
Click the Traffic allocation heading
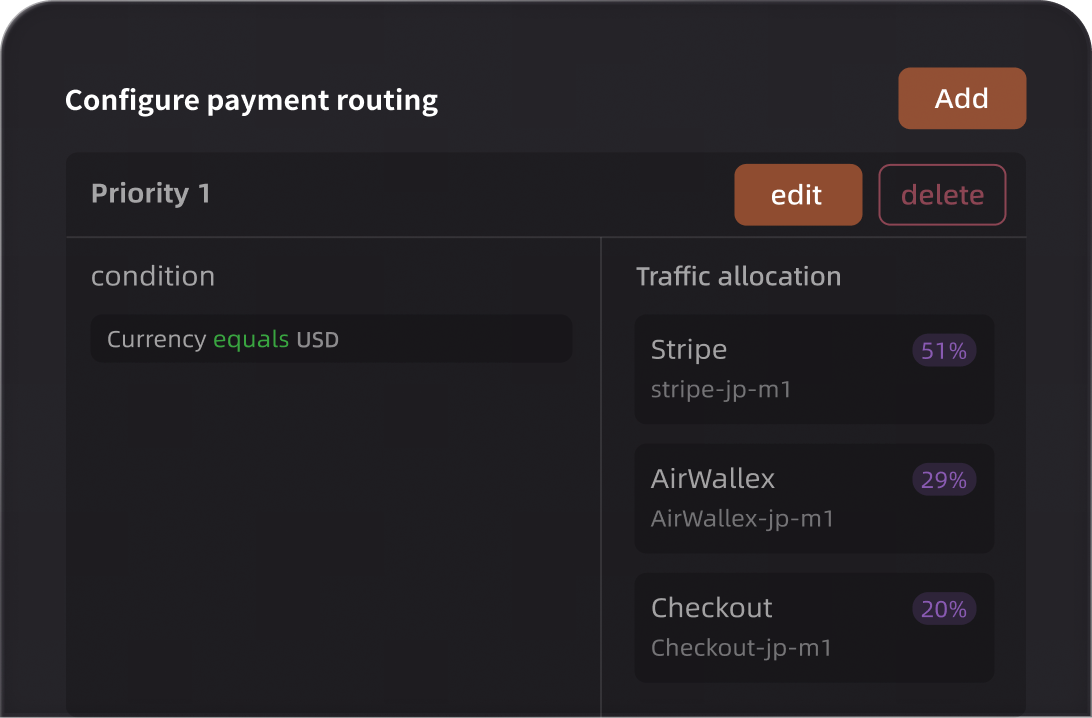point(738,276)
